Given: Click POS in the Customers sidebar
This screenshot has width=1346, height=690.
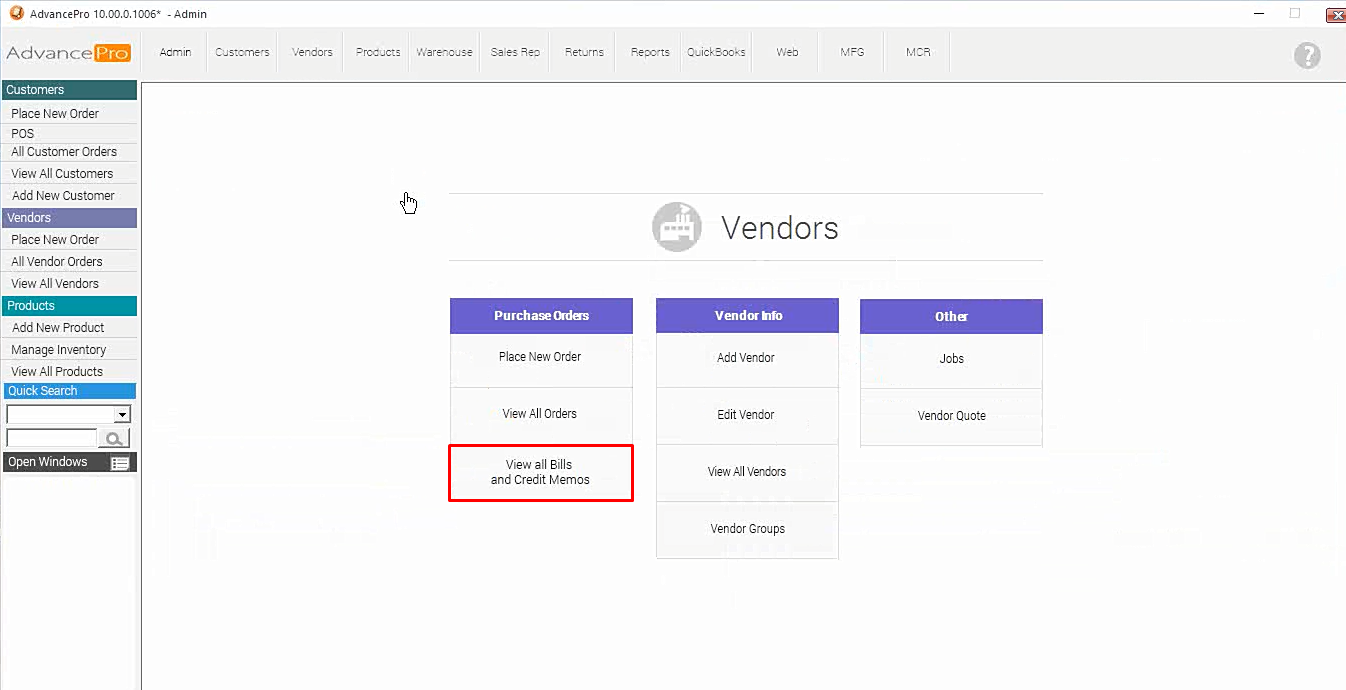Looking at the screenshot, I should [x=23, y=133].
